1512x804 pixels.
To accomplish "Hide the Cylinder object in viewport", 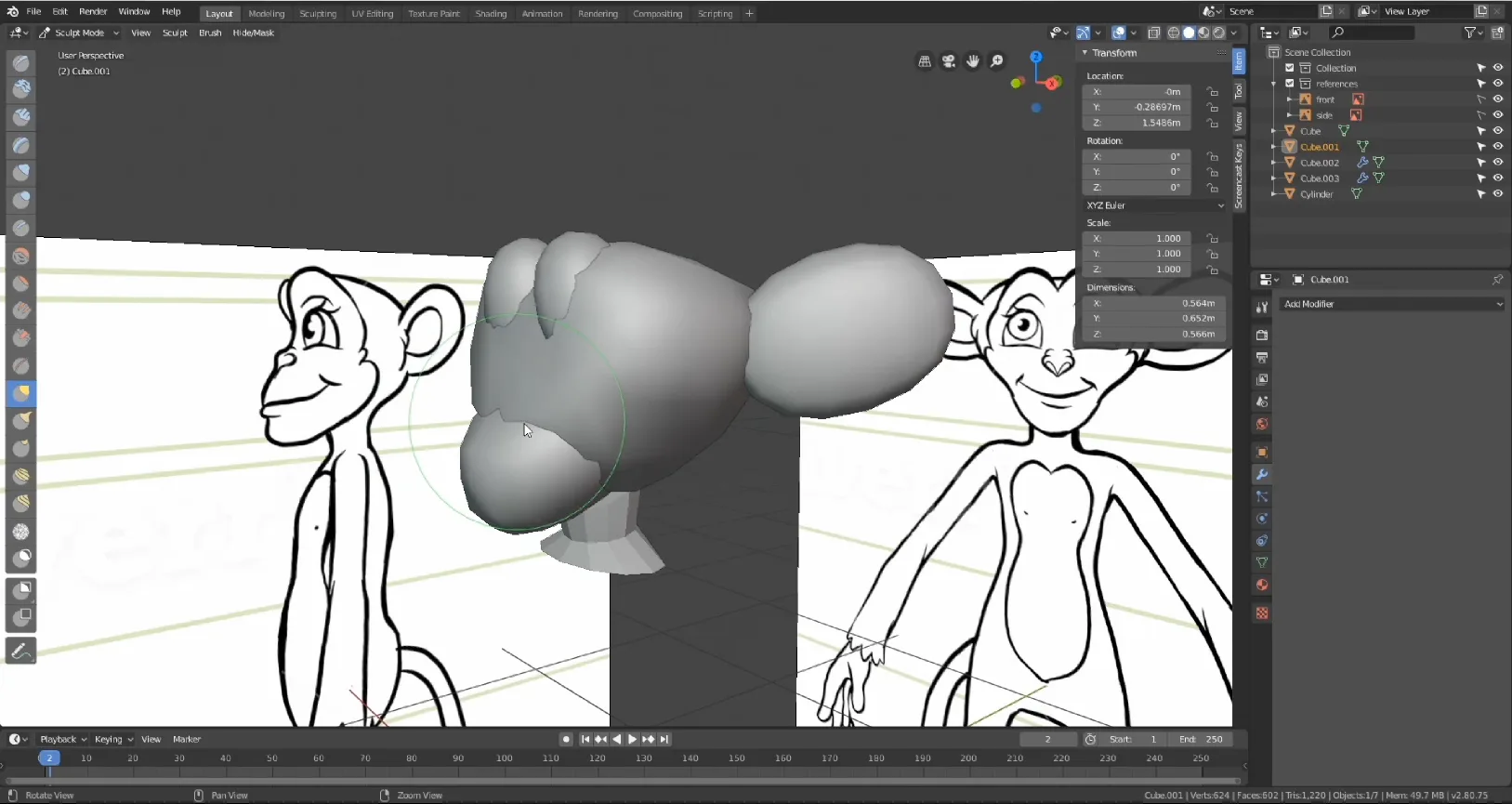I will 1498,193.
